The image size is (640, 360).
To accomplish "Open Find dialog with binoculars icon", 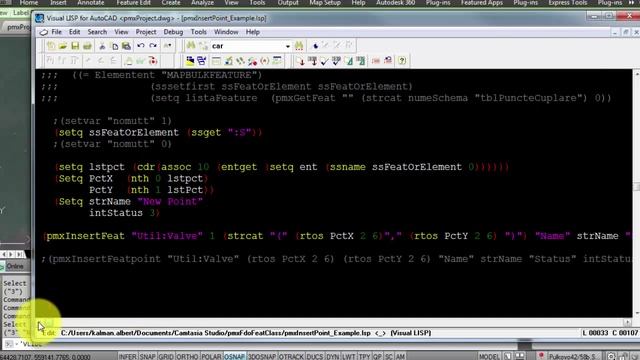I will 191,46.
